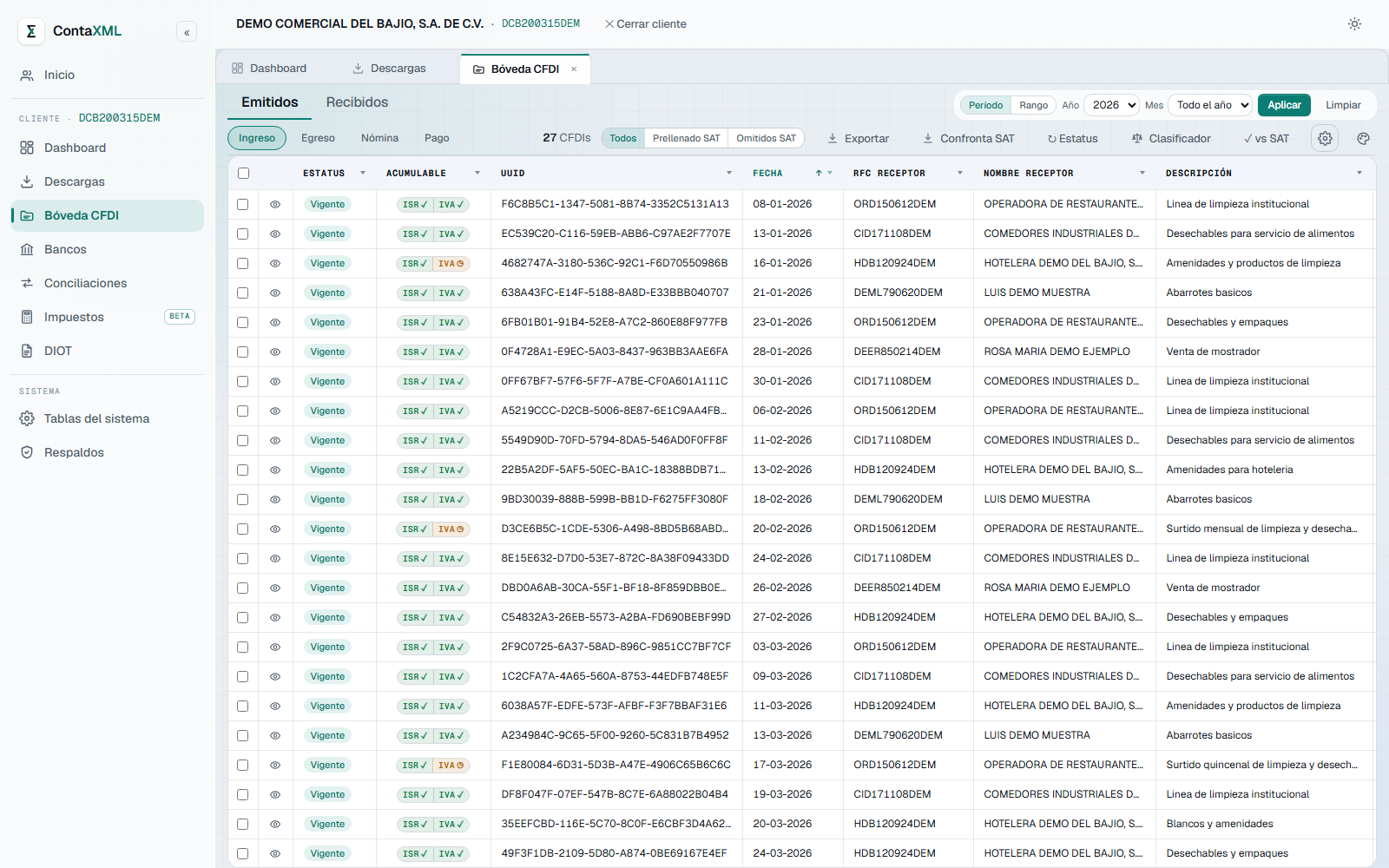
Task: Open the Año 2026 dropdown
Action: click(1112, 105)
